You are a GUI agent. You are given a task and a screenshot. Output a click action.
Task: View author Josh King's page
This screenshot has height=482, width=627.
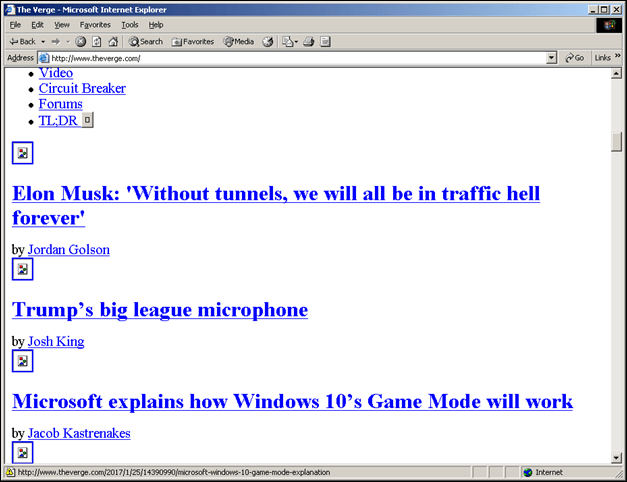click(x=56, y=342)
